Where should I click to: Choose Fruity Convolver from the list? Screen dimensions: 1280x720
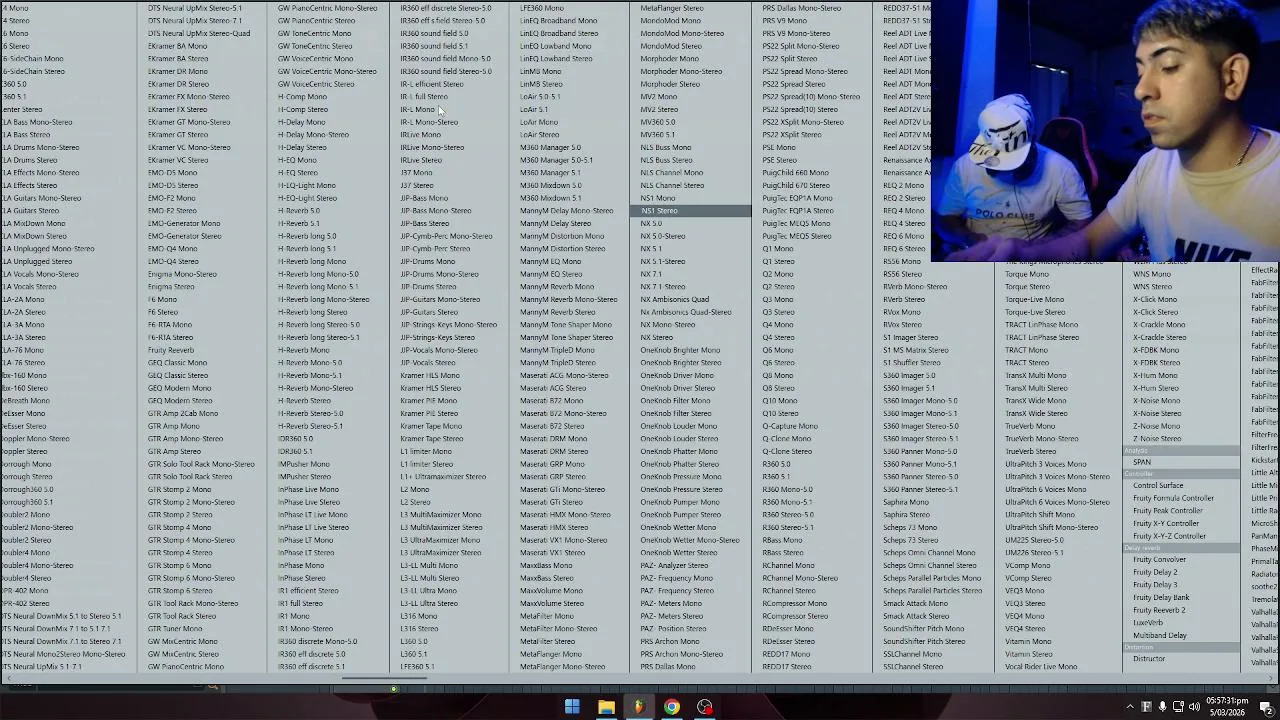tap(1159, 560)
